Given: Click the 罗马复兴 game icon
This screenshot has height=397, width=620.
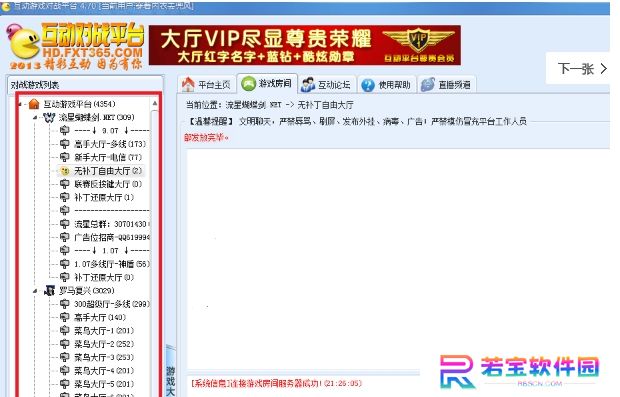Looking at the screenshot, I should point(49,291).
